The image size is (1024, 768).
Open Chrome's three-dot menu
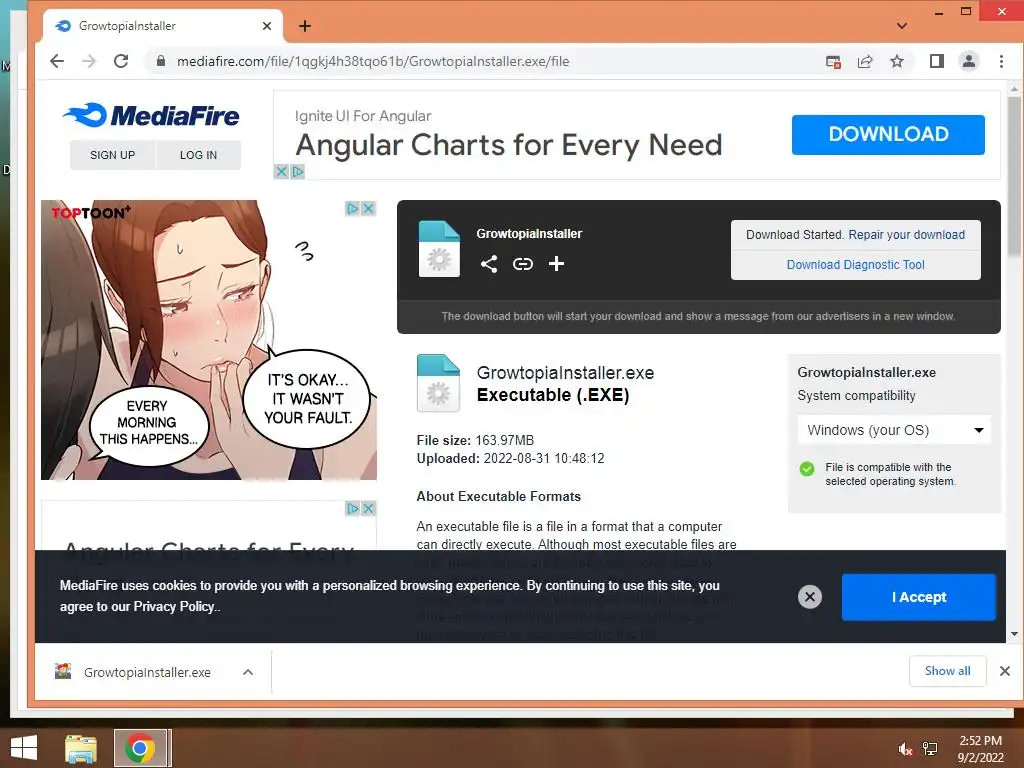1001,61
